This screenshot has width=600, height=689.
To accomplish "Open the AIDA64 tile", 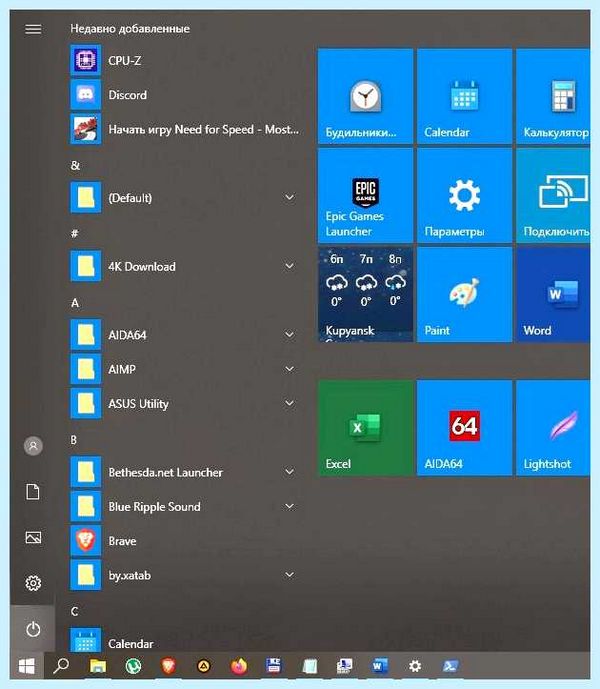I will tap(465, 428).
